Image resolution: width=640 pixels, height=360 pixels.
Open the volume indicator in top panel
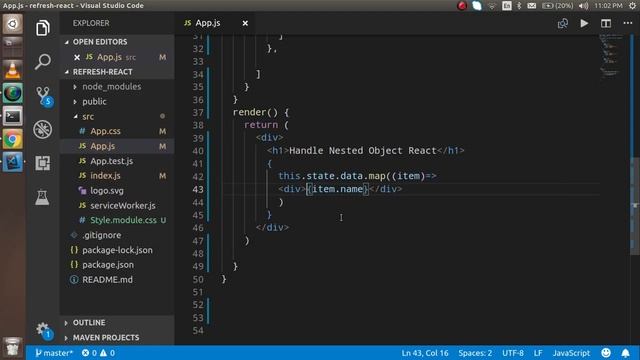584,6
